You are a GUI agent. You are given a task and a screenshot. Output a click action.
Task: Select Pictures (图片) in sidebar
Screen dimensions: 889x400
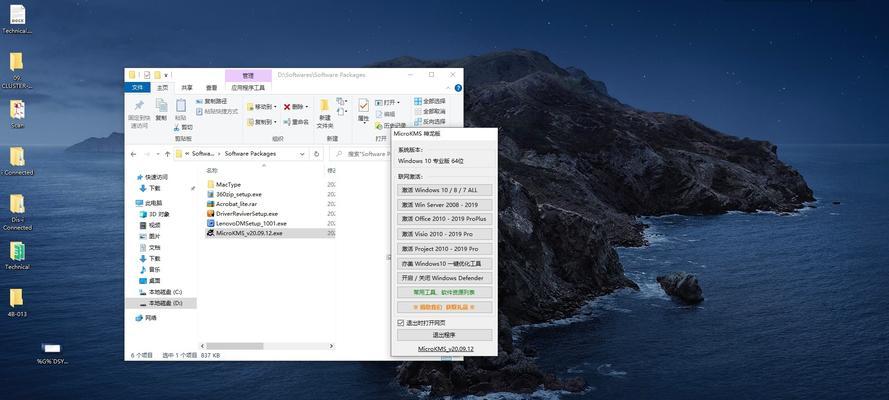(x=150, y=236)
